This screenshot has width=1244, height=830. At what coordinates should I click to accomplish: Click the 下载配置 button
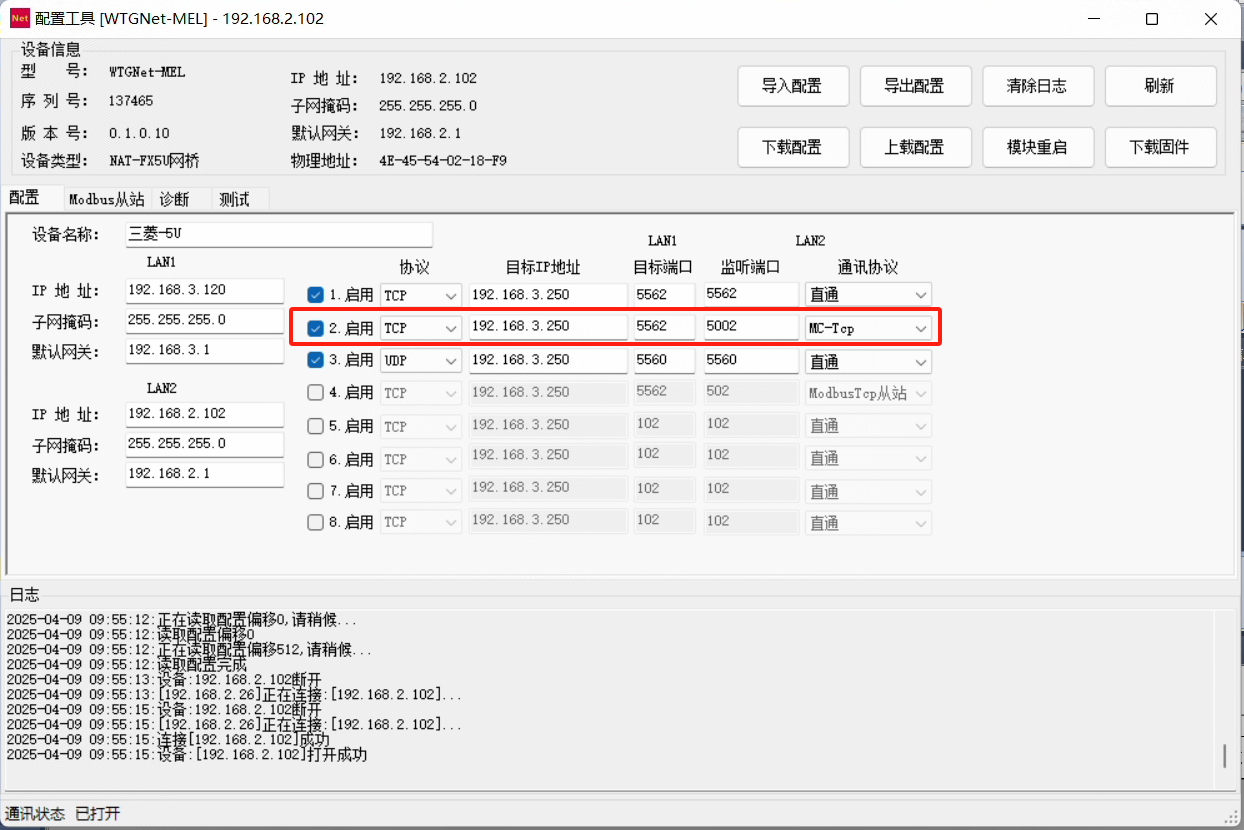(793, 147)
